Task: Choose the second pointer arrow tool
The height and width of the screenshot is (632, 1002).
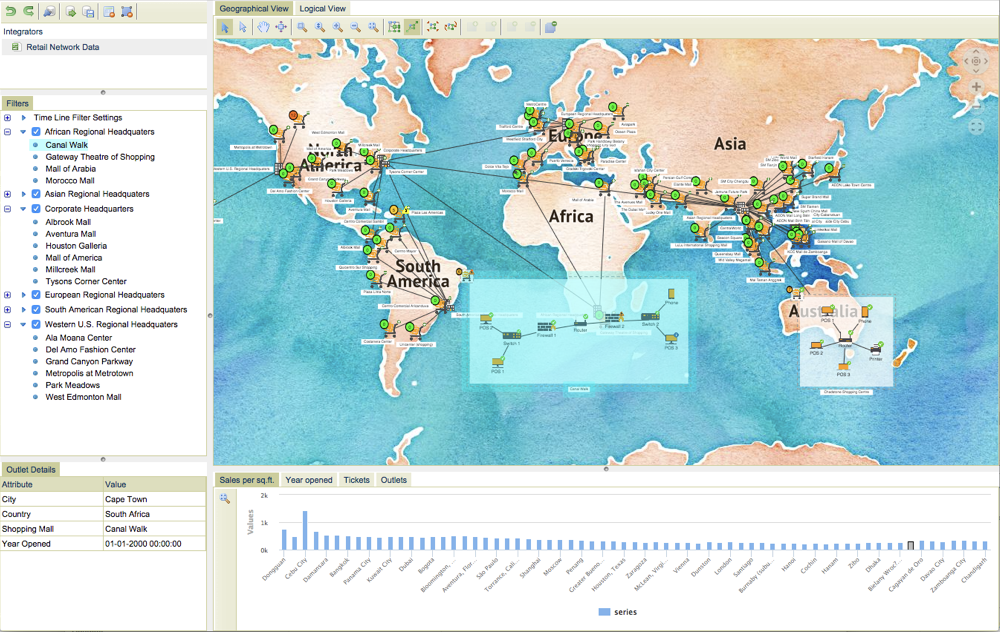Action: point(243,27)
